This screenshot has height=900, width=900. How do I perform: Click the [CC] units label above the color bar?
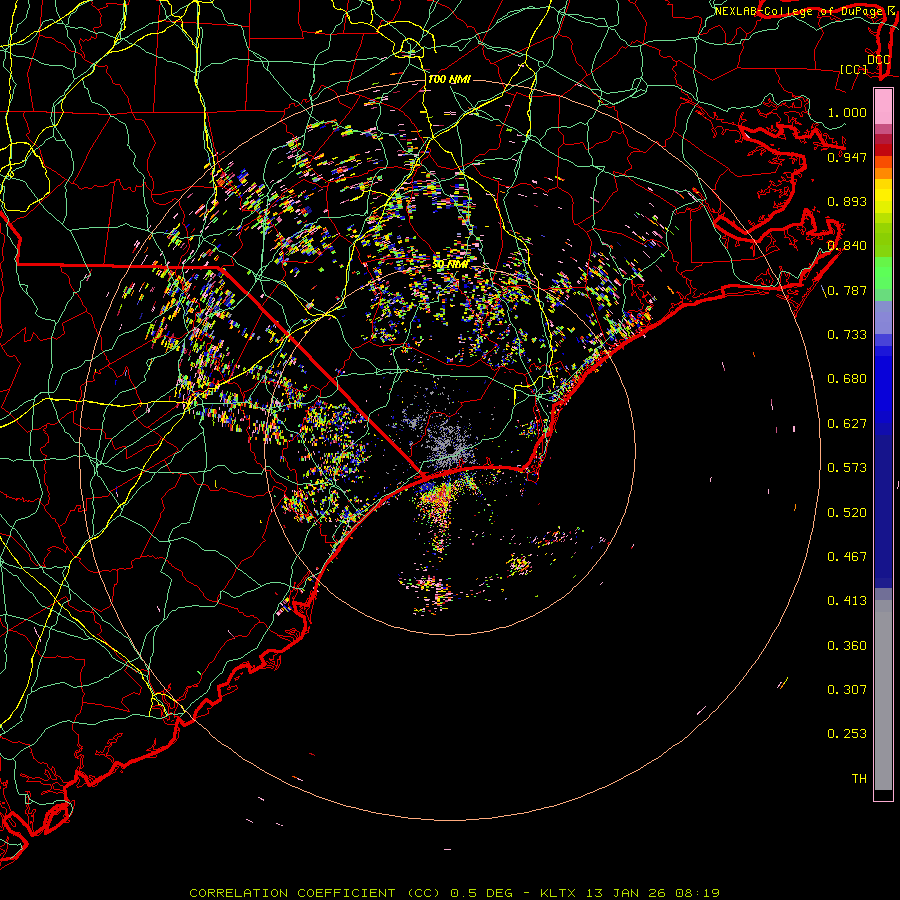pyautogui.click(x=854, y=69)
